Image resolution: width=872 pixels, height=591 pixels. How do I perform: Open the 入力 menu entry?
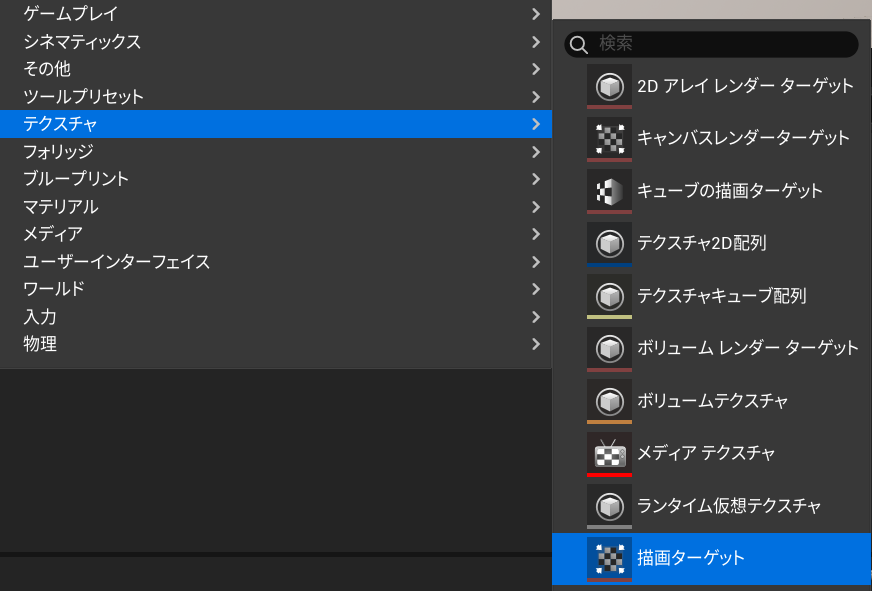click(x=276, y=317)
